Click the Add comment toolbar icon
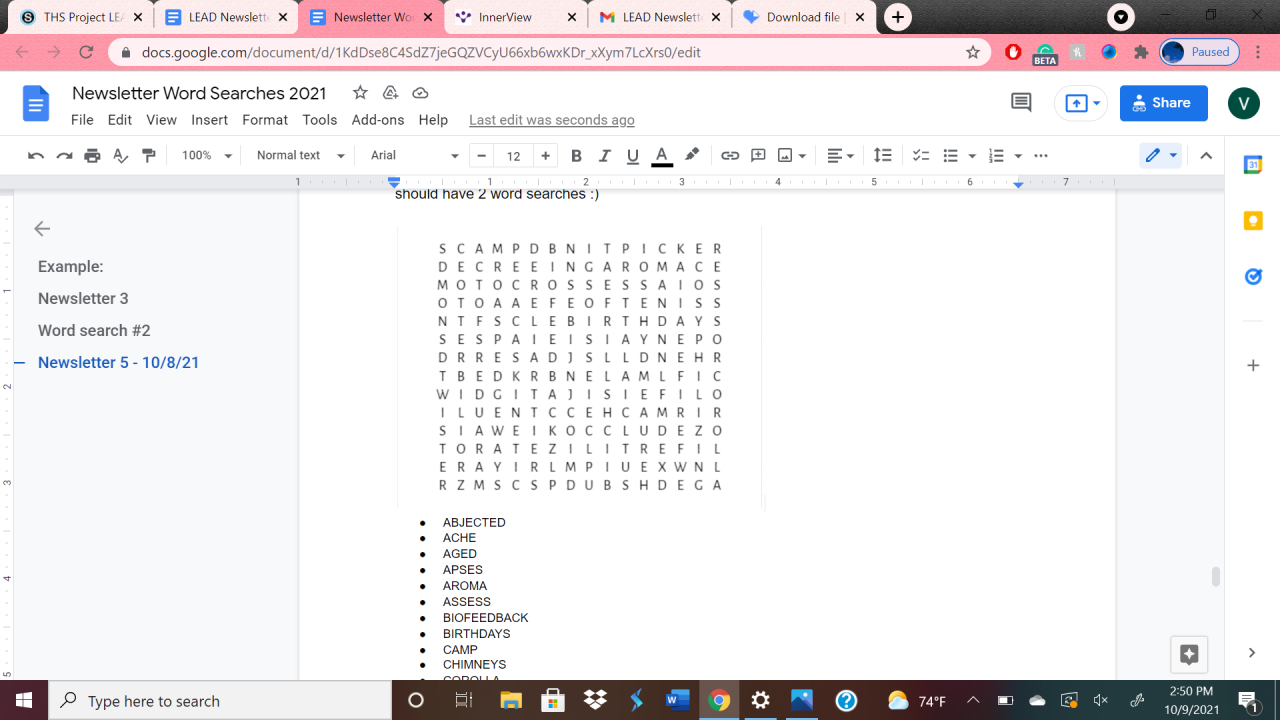The image size is (1280, 720). pyautogui.click(x=758, y=156)
